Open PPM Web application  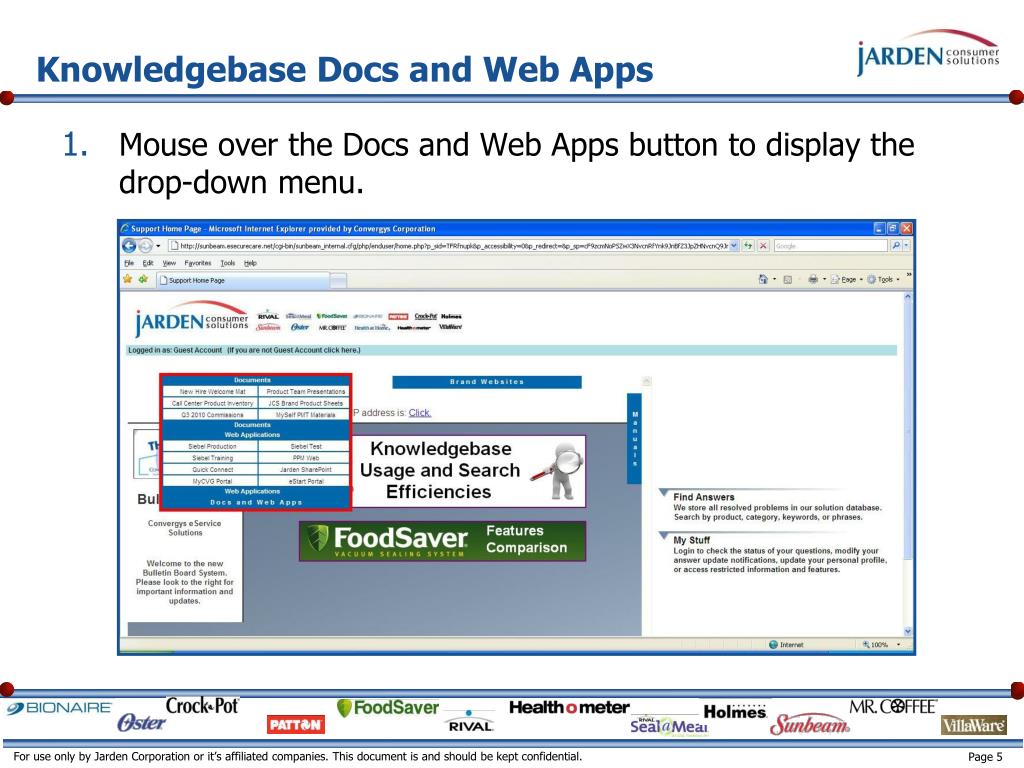pos(306,458)
